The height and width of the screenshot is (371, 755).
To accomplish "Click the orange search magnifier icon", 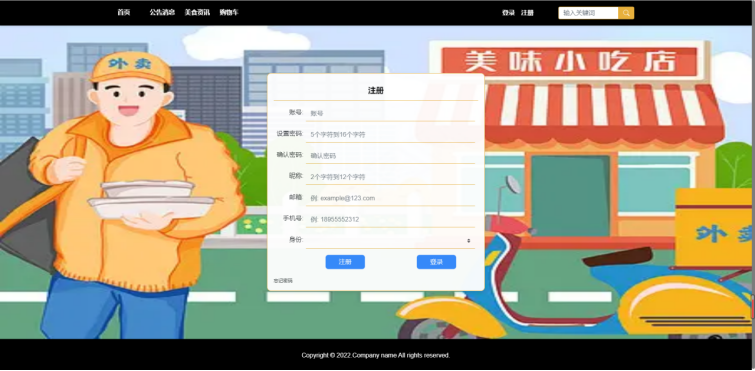I will tap(626, 13).
